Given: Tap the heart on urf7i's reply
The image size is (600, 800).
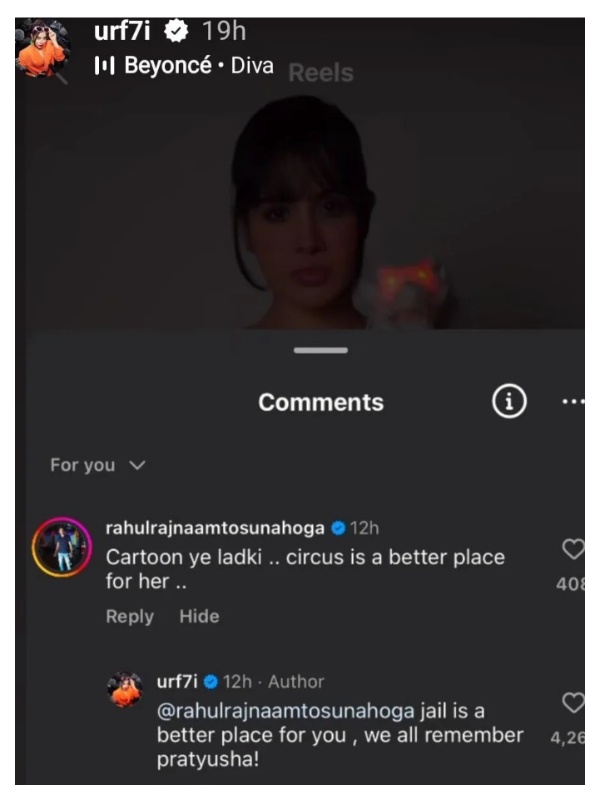Looking at the screenshot, I should coord(573,704).
